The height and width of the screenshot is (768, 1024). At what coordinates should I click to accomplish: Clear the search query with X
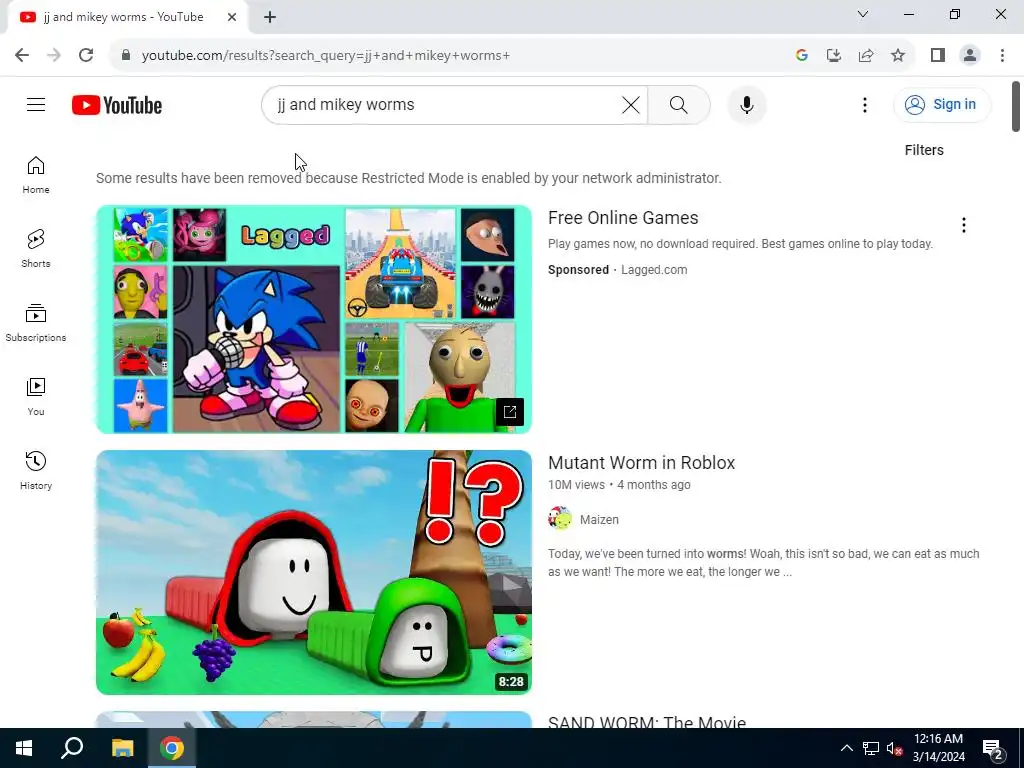pyautogui.click(x=630, y=104)
